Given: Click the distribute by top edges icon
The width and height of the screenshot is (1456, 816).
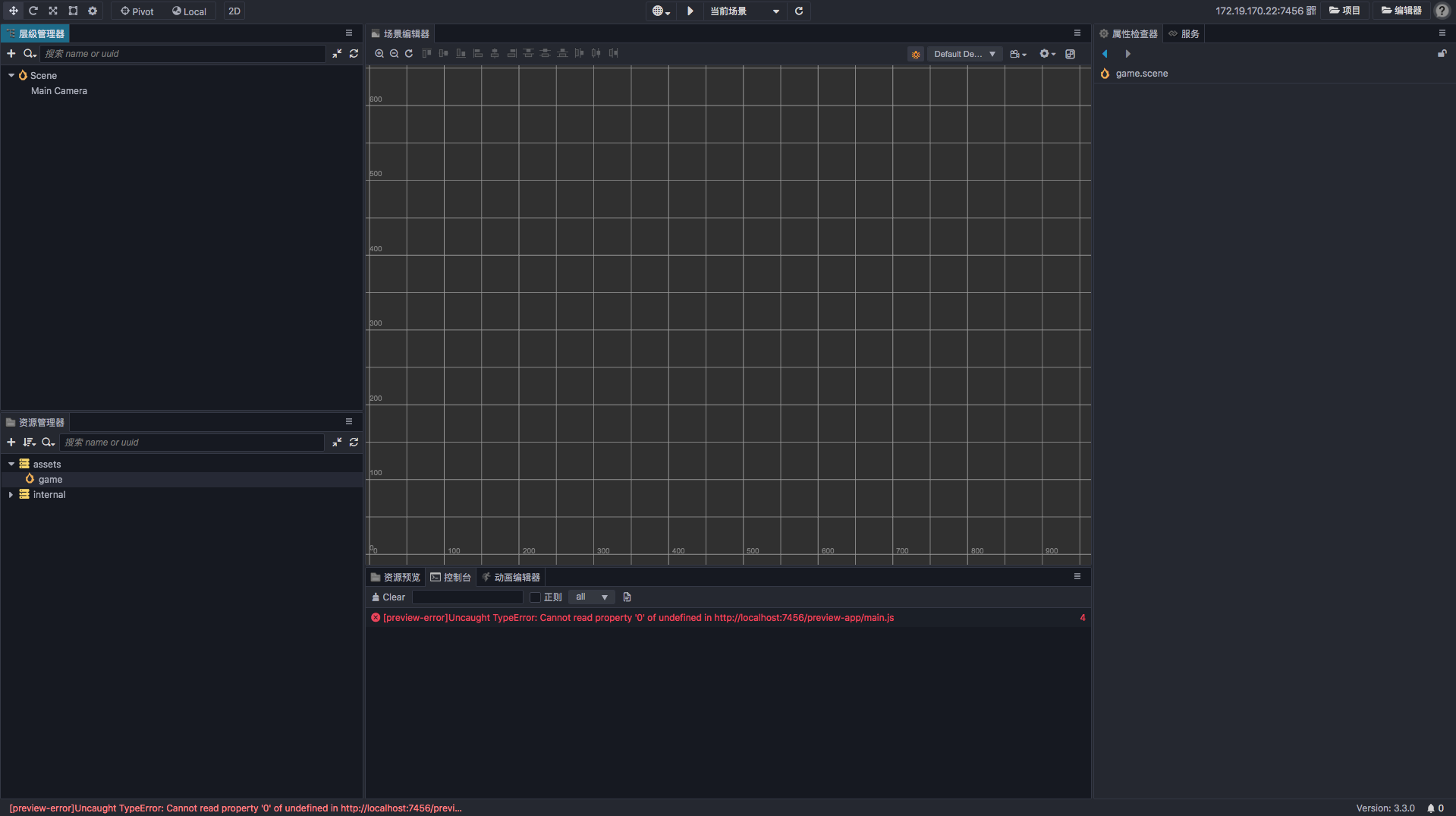Looking at the screenshot, I should [x=528, y=53].
